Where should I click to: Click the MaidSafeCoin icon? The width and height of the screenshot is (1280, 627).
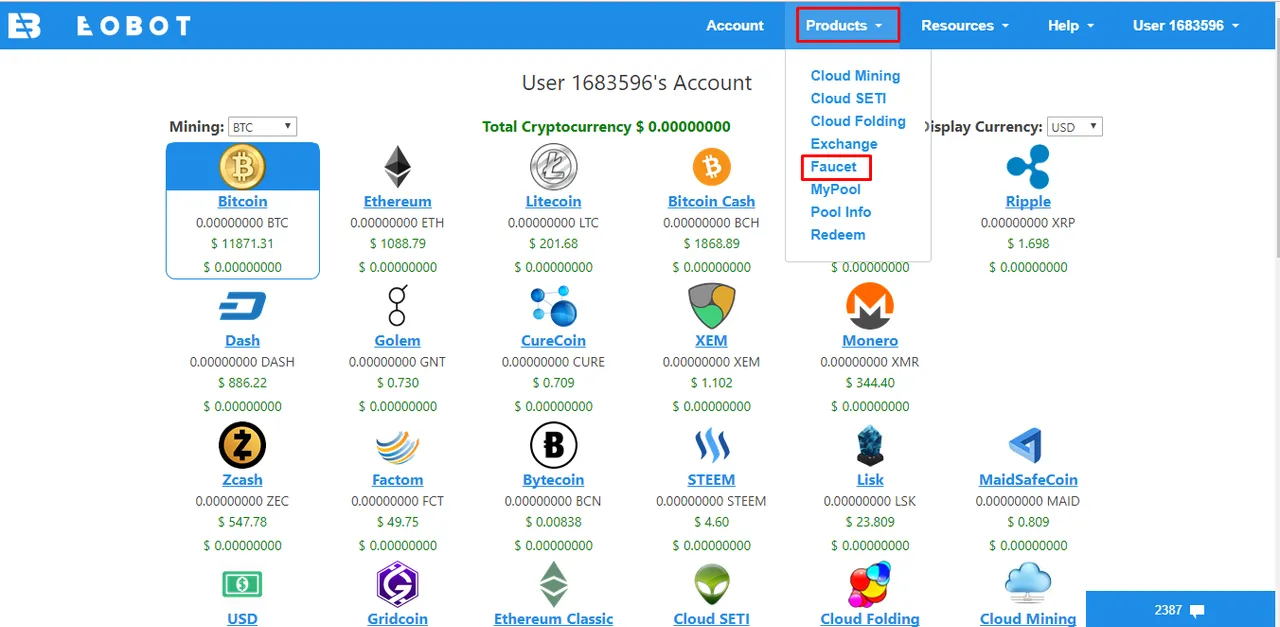tap(1028, 445)
